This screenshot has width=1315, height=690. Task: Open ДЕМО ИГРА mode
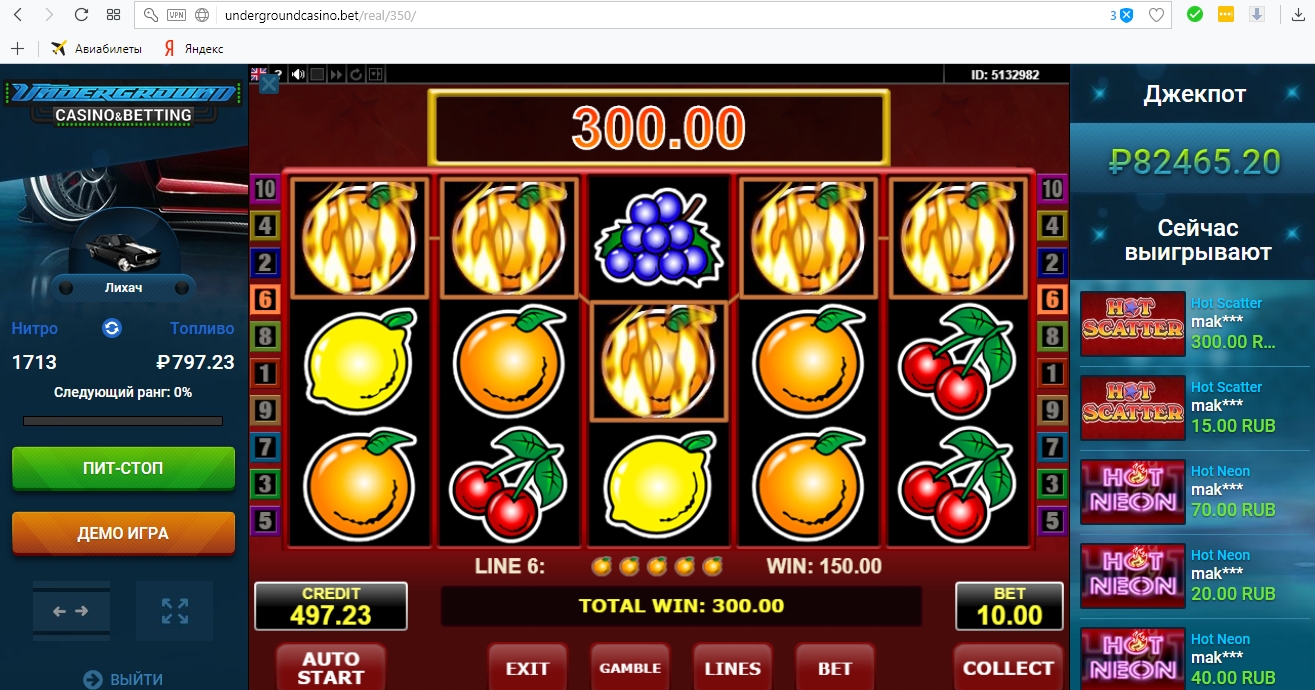pyautogui.click(x=124, y=533)
